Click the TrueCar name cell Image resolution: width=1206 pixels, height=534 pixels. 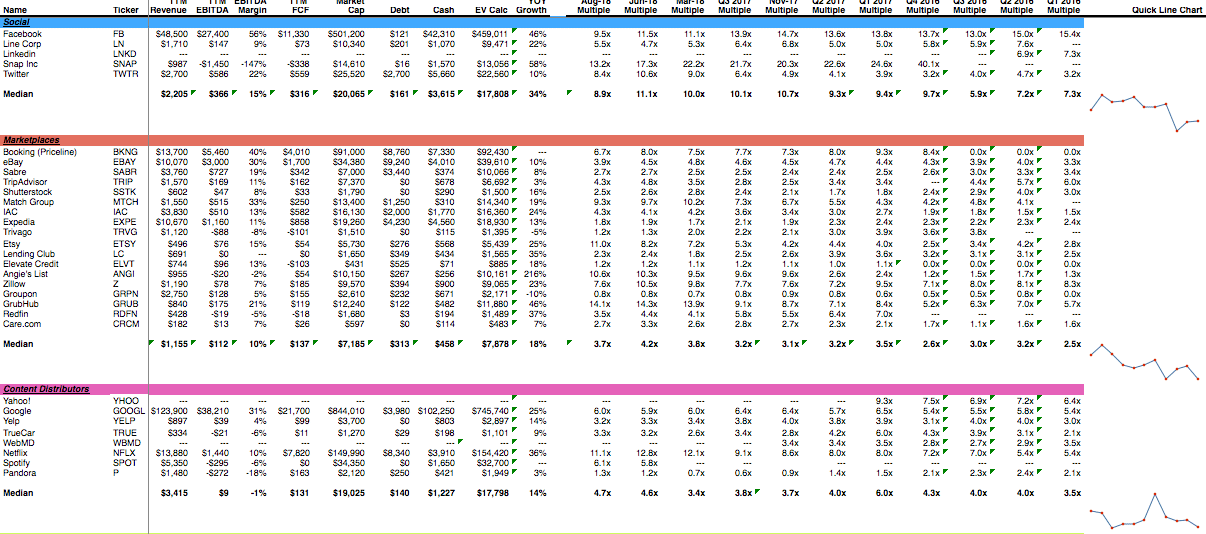[19, 433]
